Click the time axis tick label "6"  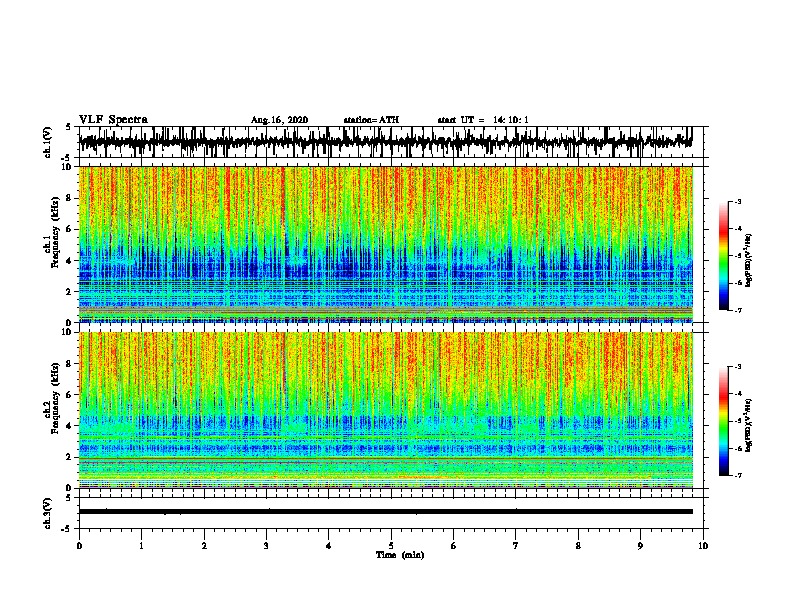coord(454,546)
